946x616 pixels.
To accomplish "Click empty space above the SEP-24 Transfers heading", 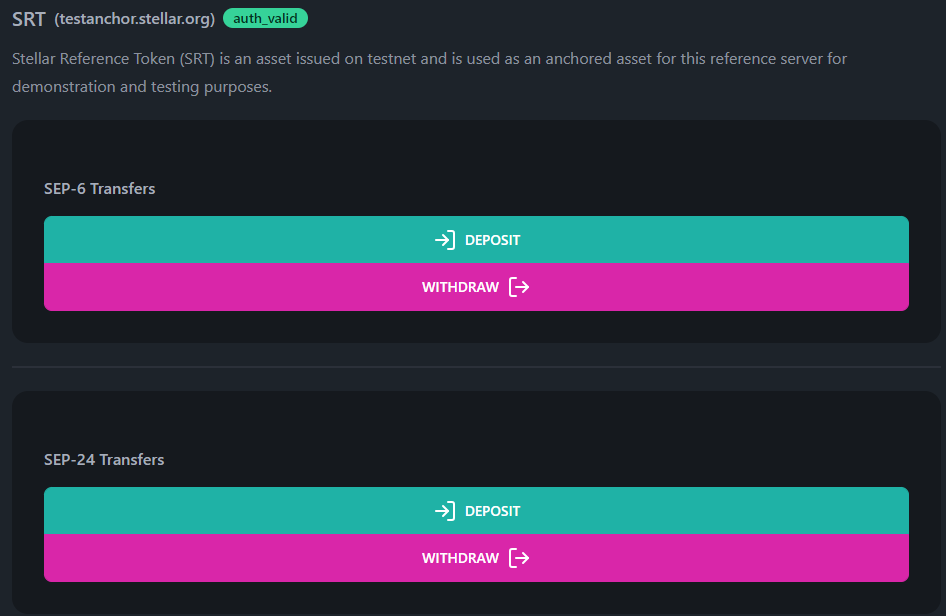I will 476,421.
